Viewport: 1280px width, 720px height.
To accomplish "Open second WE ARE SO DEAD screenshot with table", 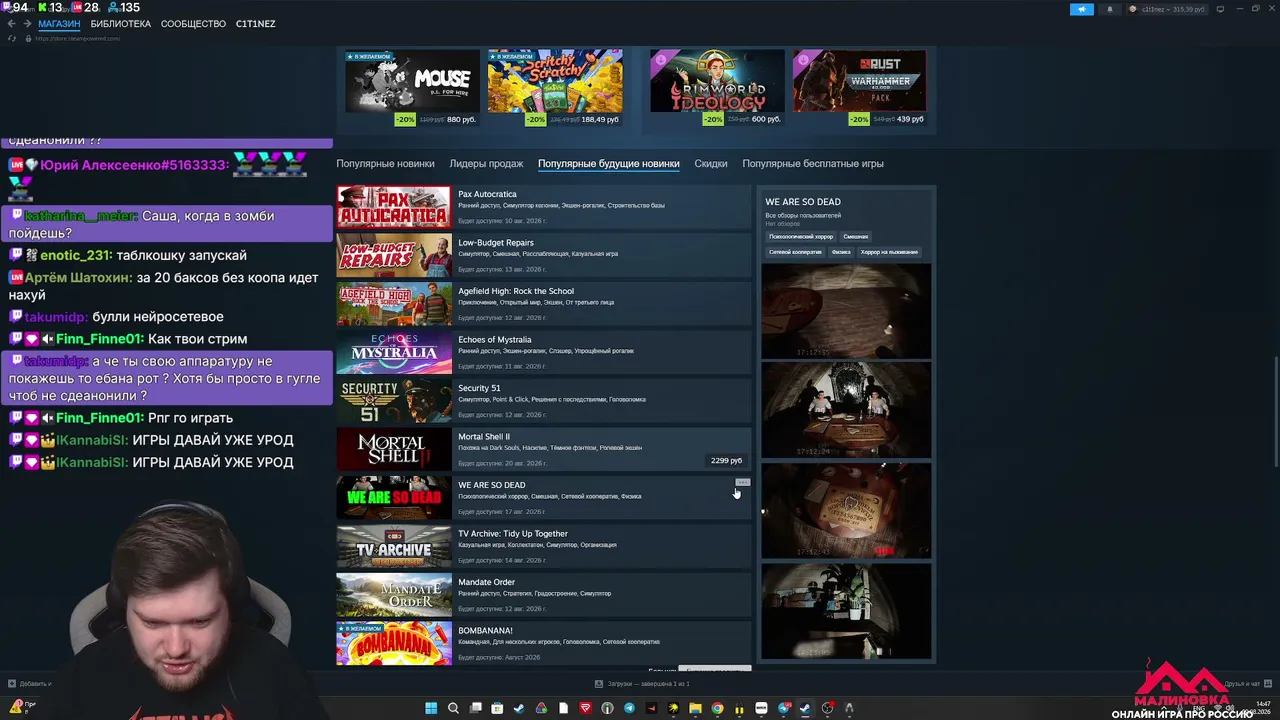I will [846, 410].
